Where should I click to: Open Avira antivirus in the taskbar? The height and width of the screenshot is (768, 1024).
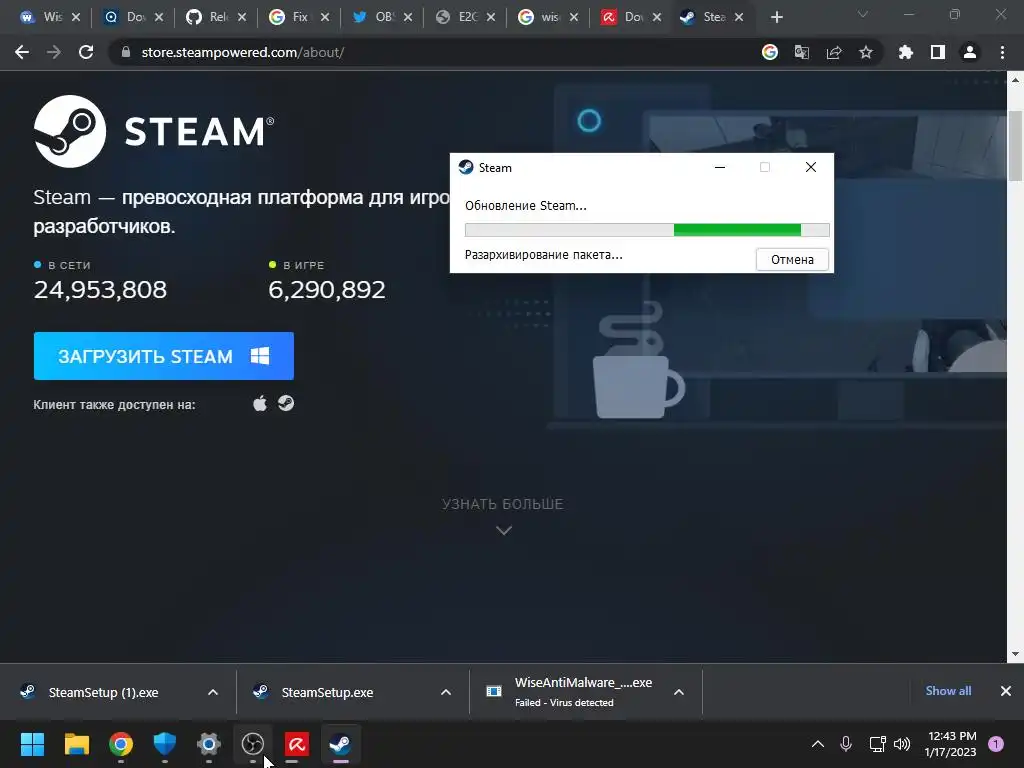(296, 744)
